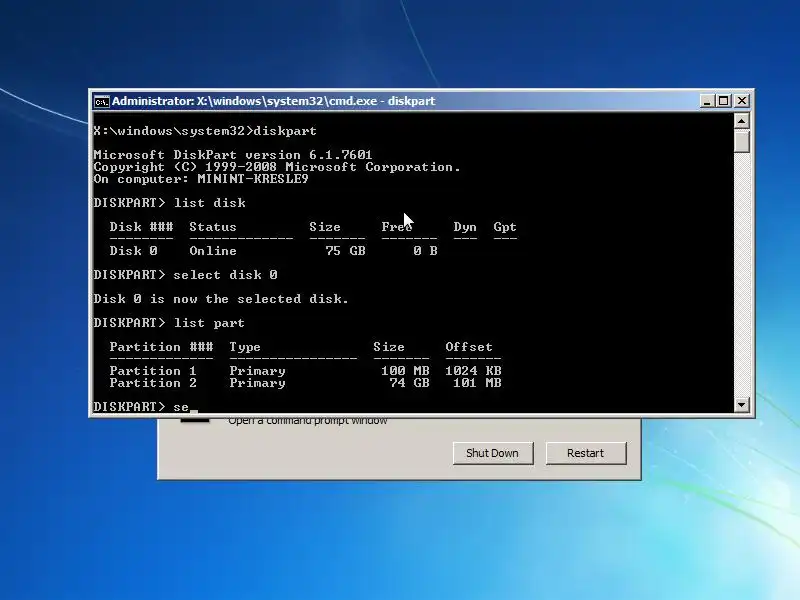
Task: Click the 'Partition ###' column header
Action: 161,346
